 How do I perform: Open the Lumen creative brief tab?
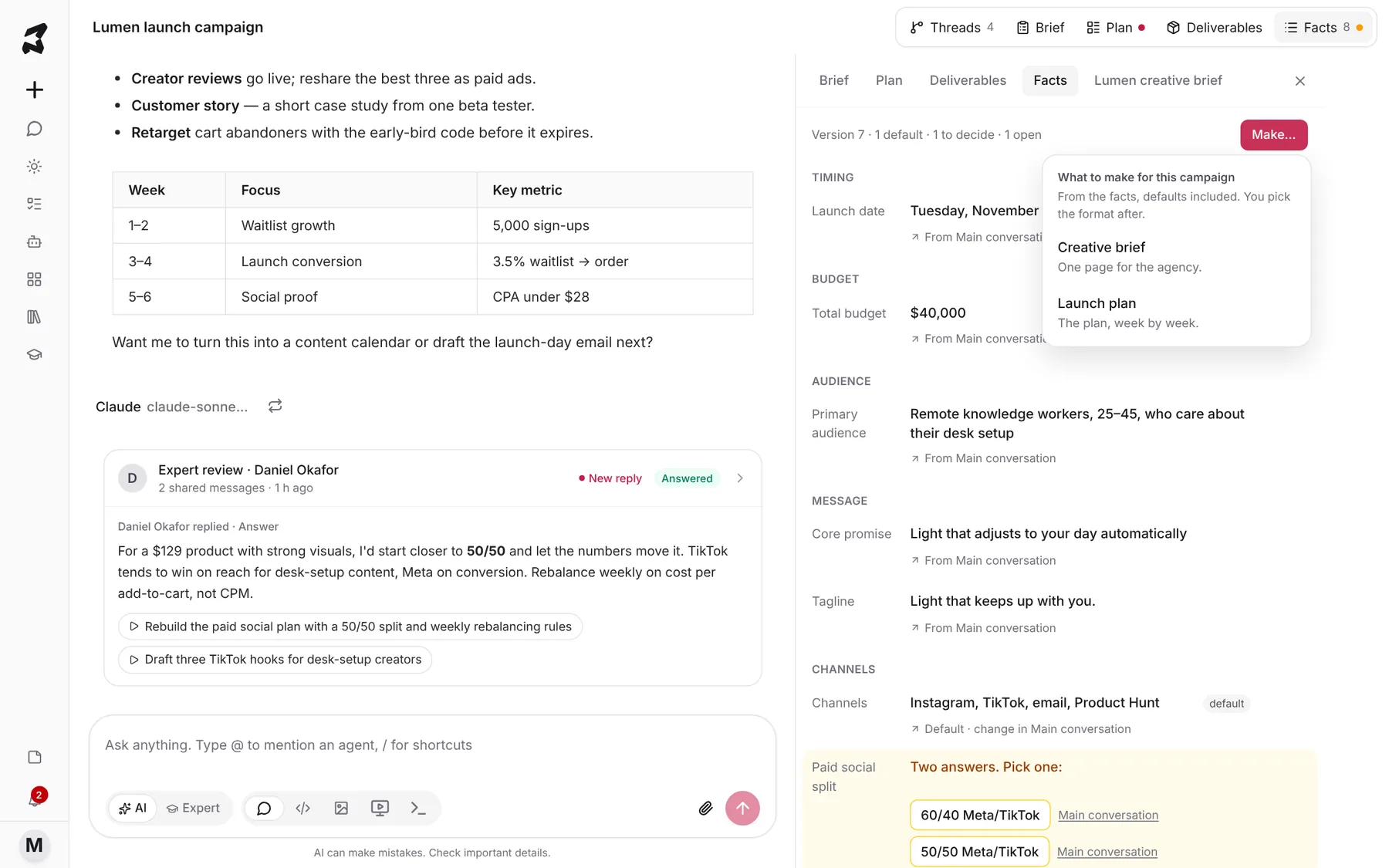(x=1157, y=80)
